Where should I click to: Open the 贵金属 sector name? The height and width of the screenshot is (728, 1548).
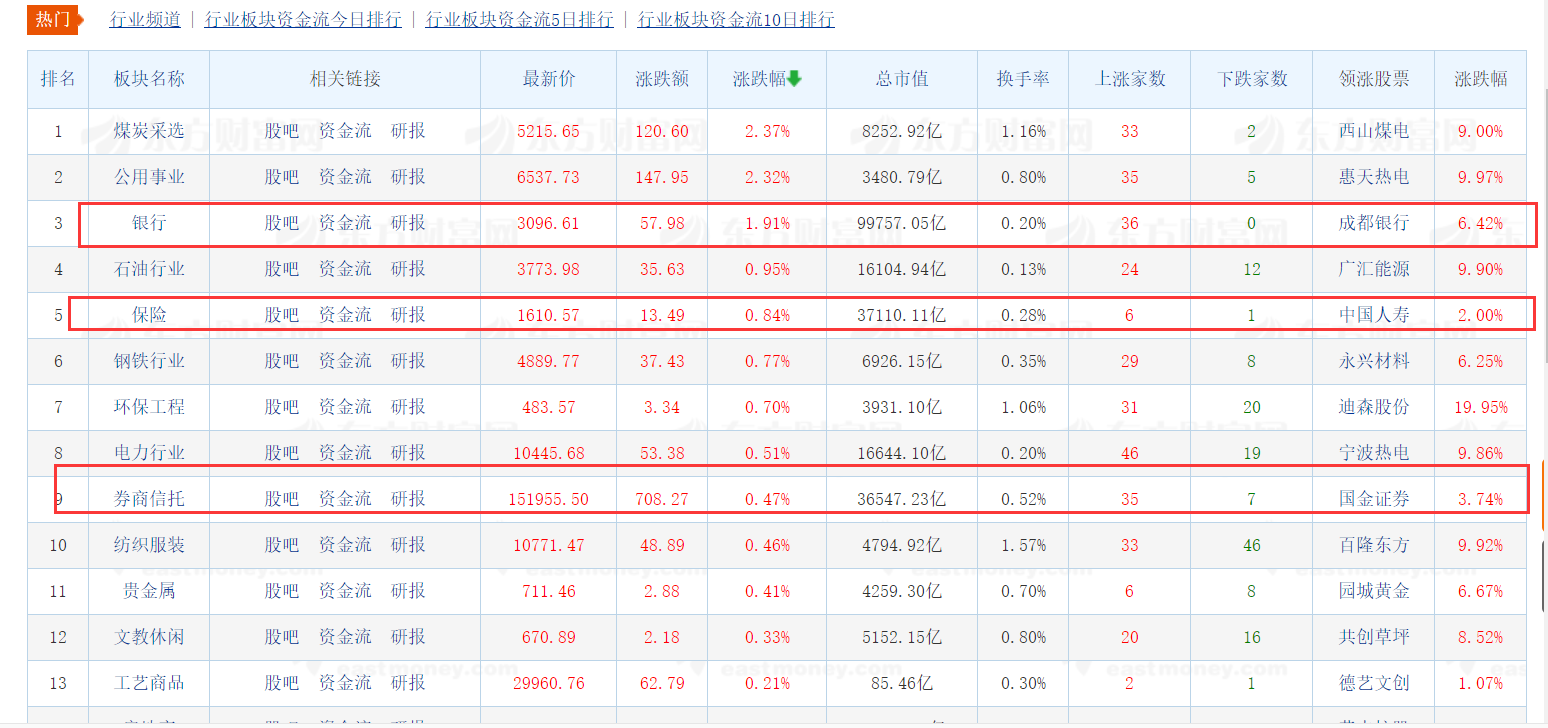click(x=149, y=591)
